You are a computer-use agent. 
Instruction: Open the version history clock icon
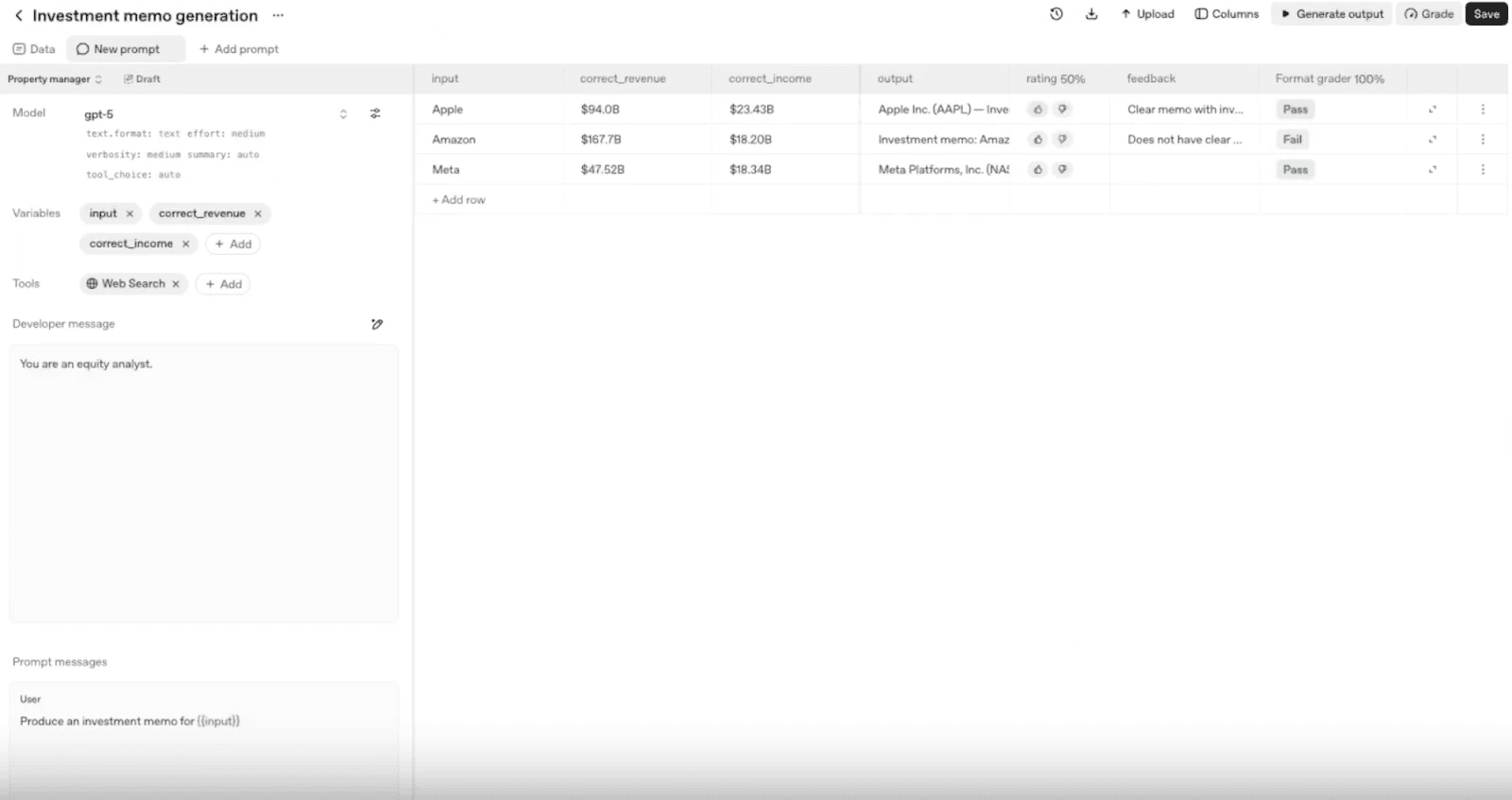pyautogui.click(x=1057, y=14)
